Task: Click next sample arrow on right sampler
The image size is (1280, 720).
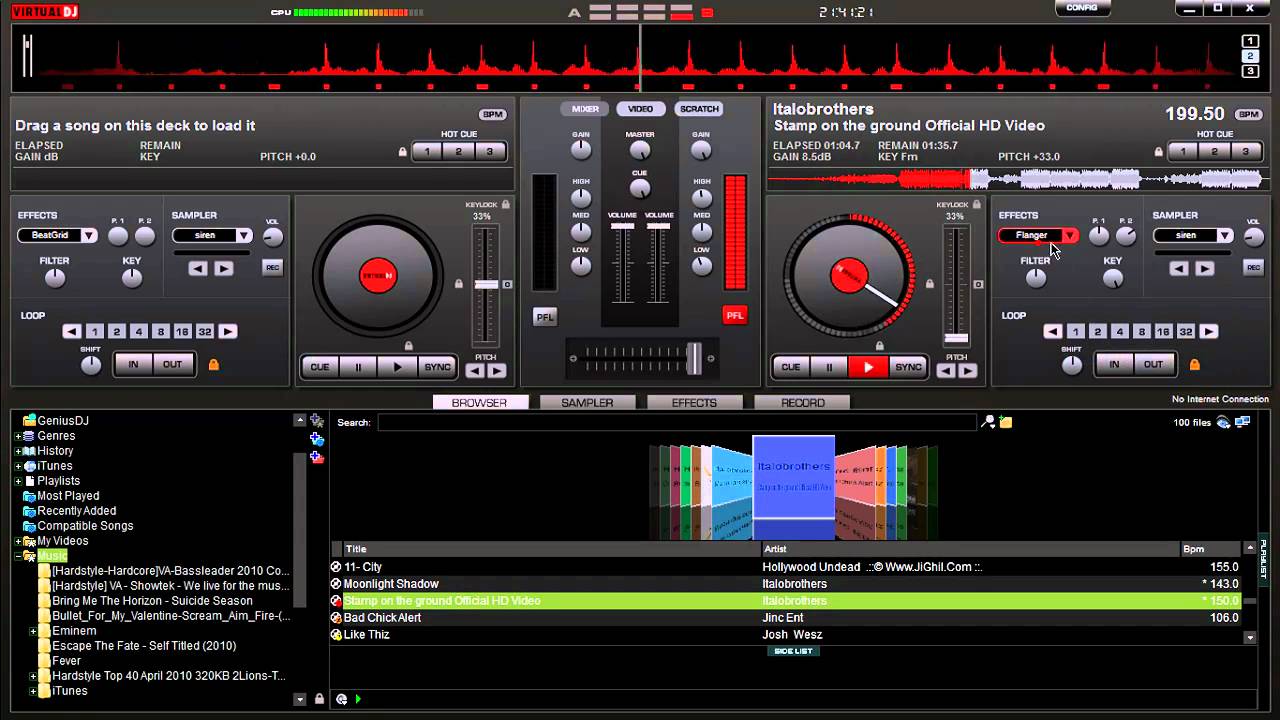Action: 1205,268
